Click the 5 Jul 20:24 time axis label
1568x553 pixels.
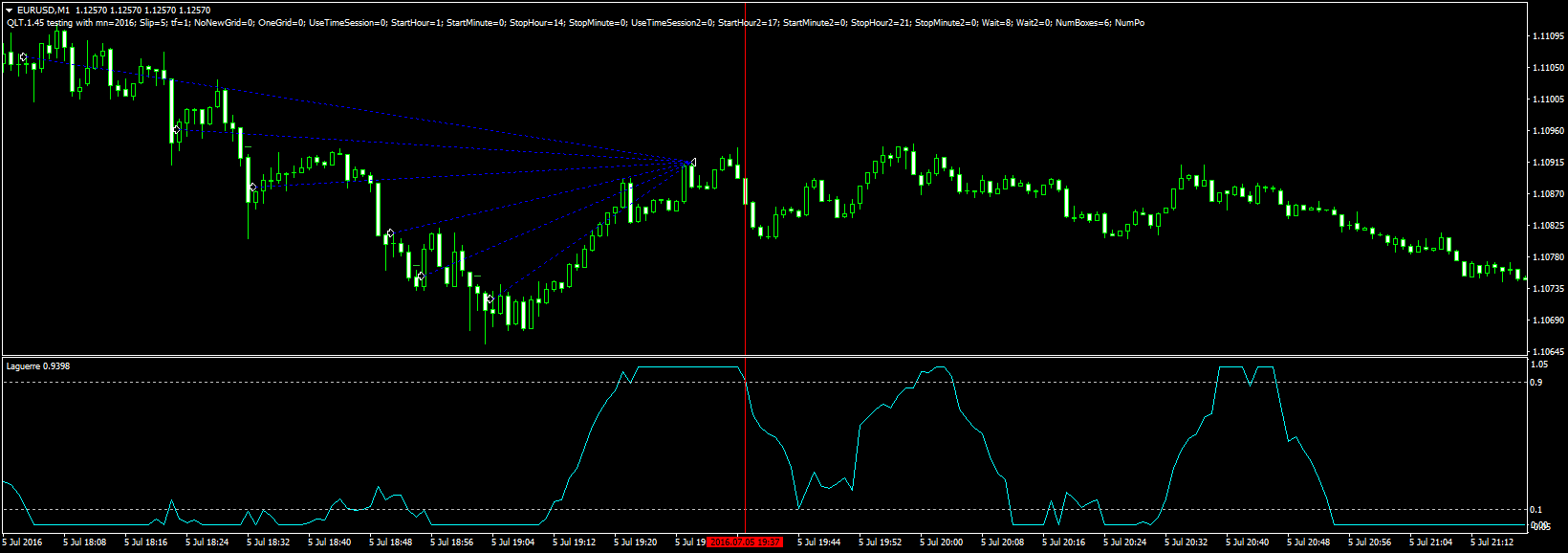click(x=1124, y=542)
